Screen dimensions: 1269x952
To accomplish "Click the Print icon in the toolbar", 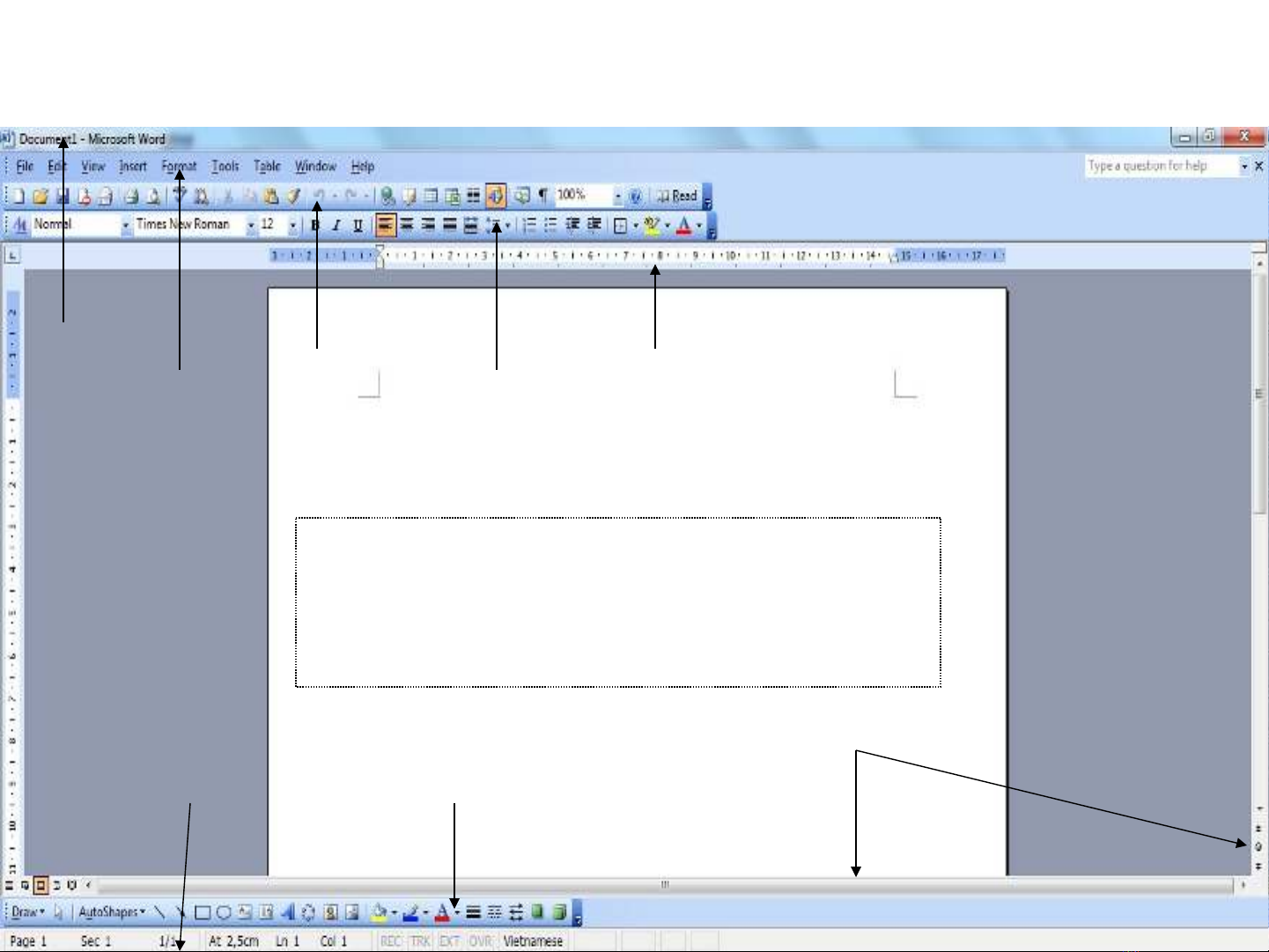I will point(131,196).
